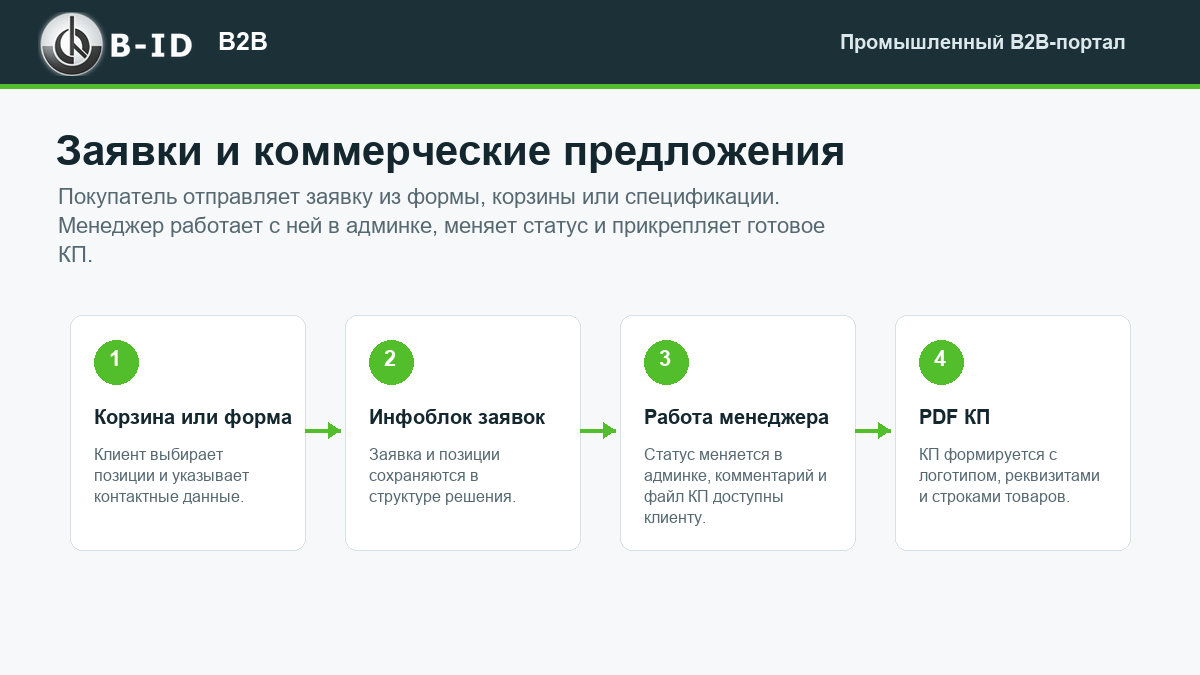The width and height of the screenshot is (1200, 675).
Task: Select the "Инфоблок заявок" card title
Action: click(457, 417)
